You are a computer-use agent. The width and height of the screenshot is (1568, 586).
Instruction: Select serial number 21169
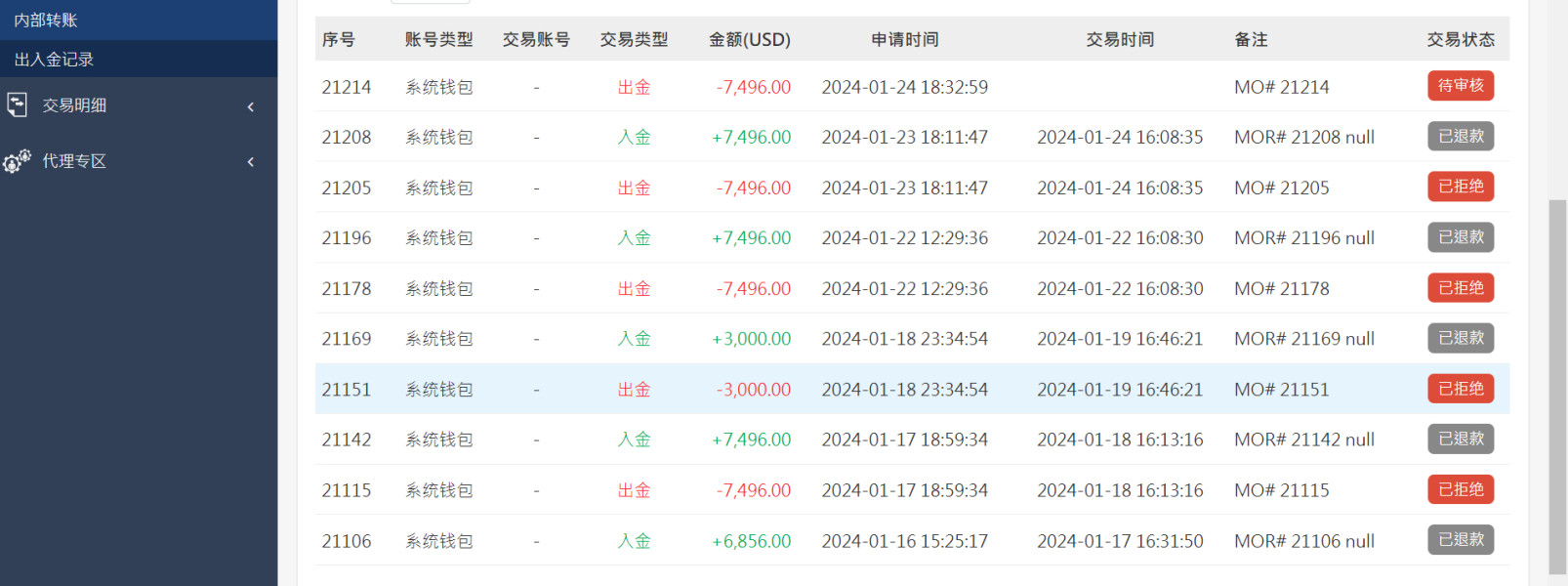coord(347,339)
